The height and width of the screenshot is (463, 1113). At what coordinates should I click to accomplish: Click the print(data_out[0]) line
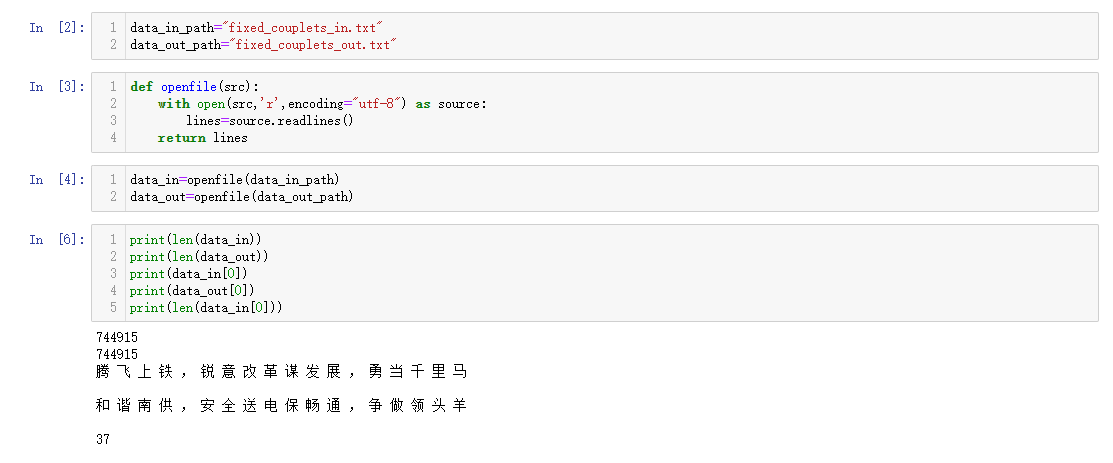(x=191, y=291)
